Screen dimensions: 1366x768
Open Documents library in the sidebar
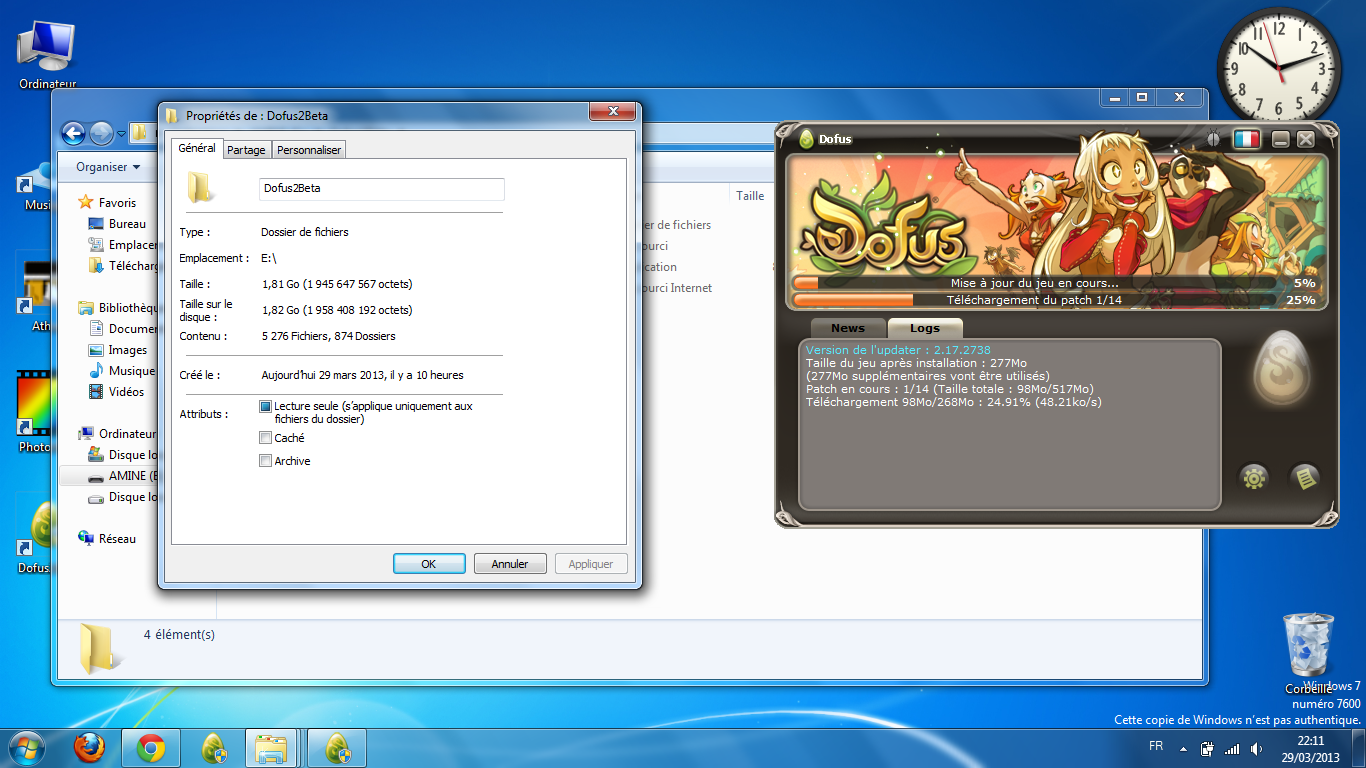click(124, 329)
